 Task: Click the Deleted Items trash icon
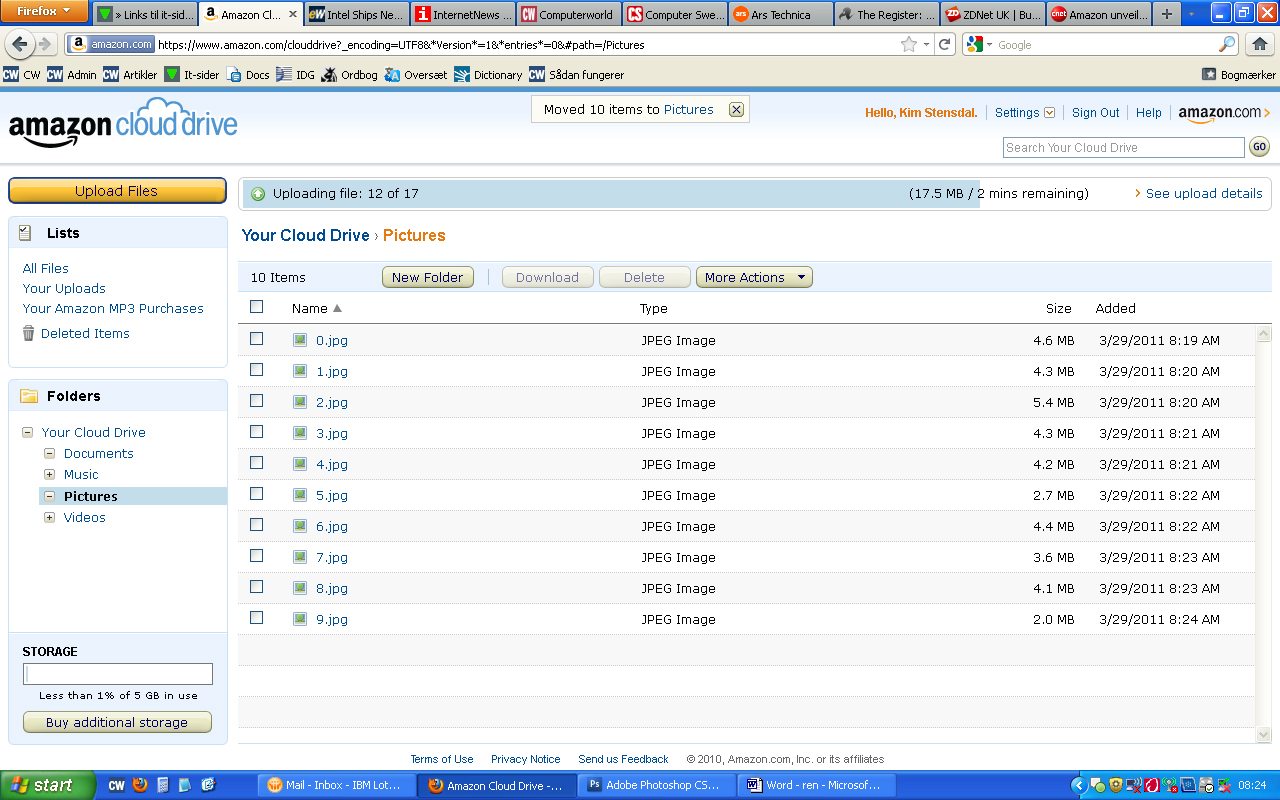[x=29, y=333]
